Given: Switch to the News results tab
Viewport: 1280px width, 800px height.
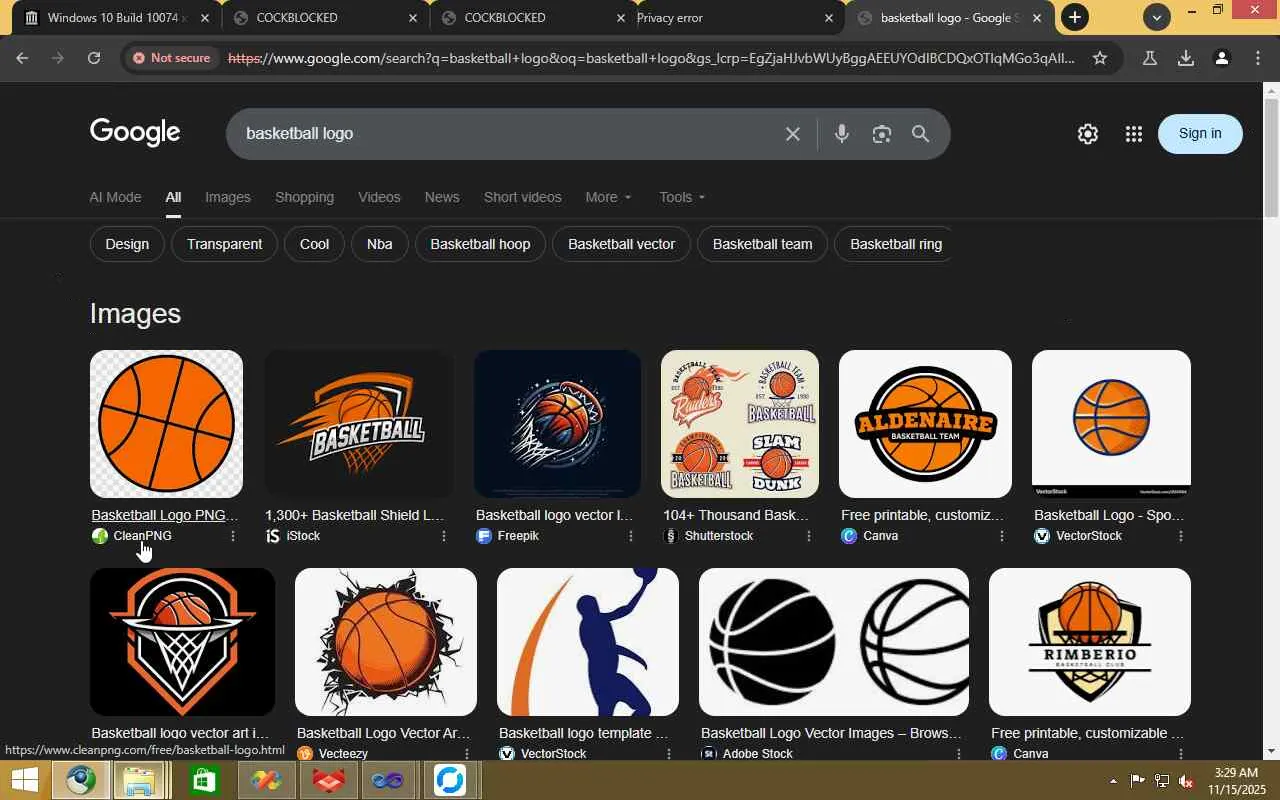Looking at the screenshot, I should pos(442,197).
